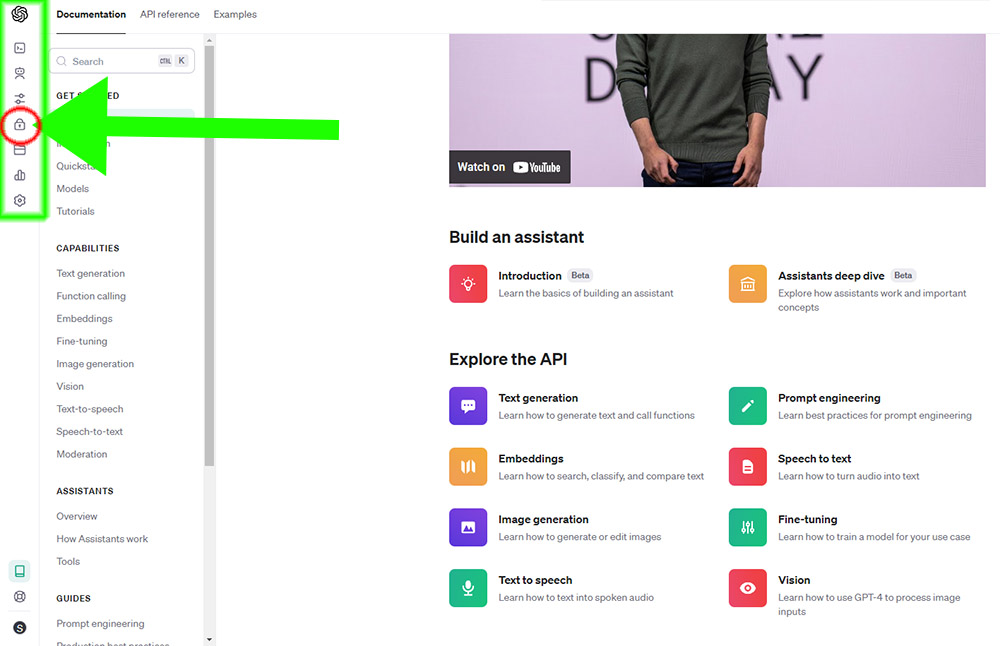Click the orange Assistants deep dive icon

pos(747,284)
